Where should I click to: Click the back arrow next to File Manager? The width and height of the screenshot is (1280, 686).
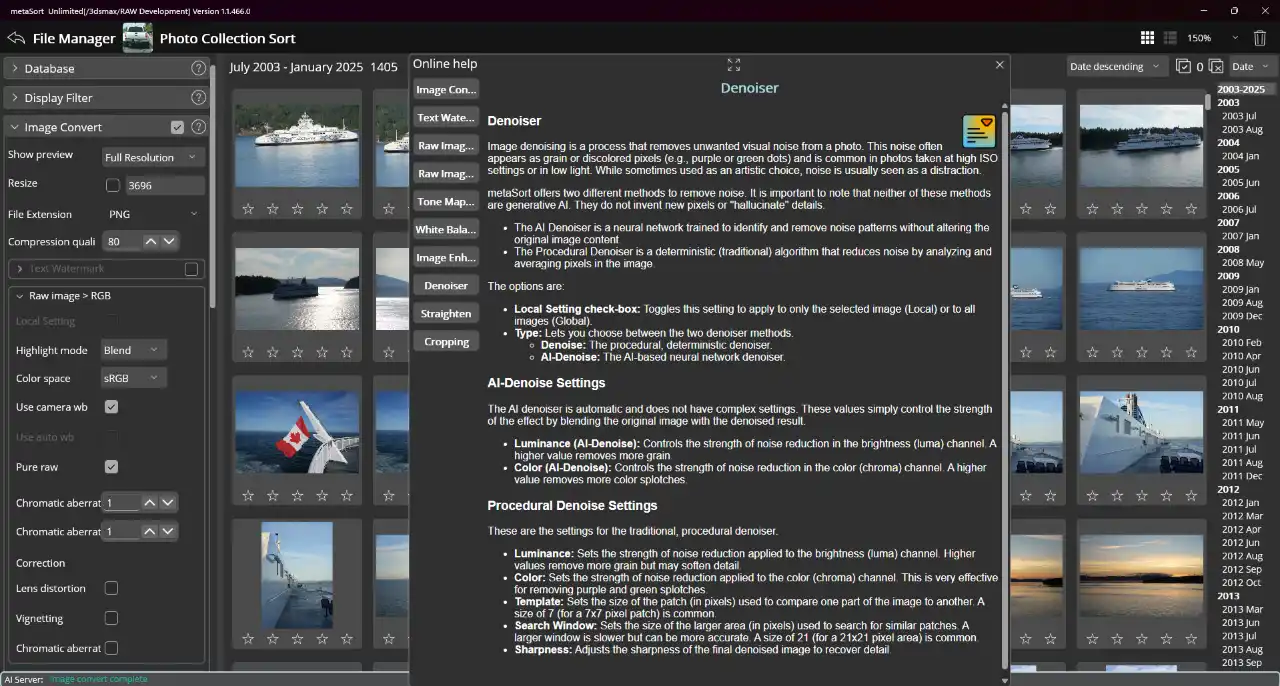pyautogui.click(x=16, y=38)
